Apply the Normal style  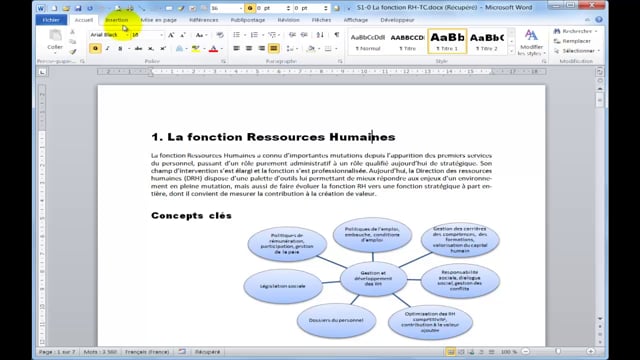[x=368, y=42]
